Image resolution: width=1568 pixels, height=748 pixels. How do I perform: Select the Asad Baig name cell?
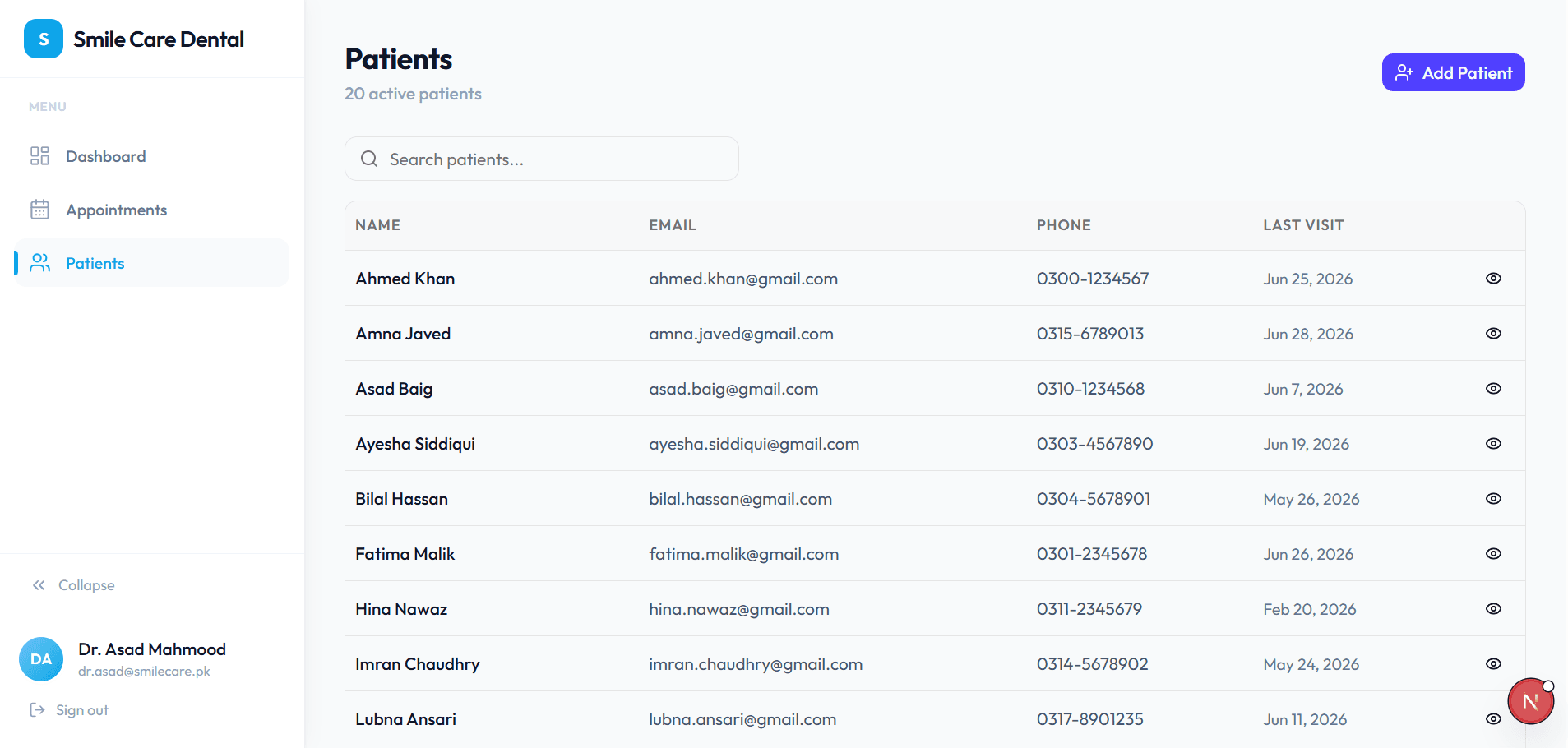pos(394,389)
